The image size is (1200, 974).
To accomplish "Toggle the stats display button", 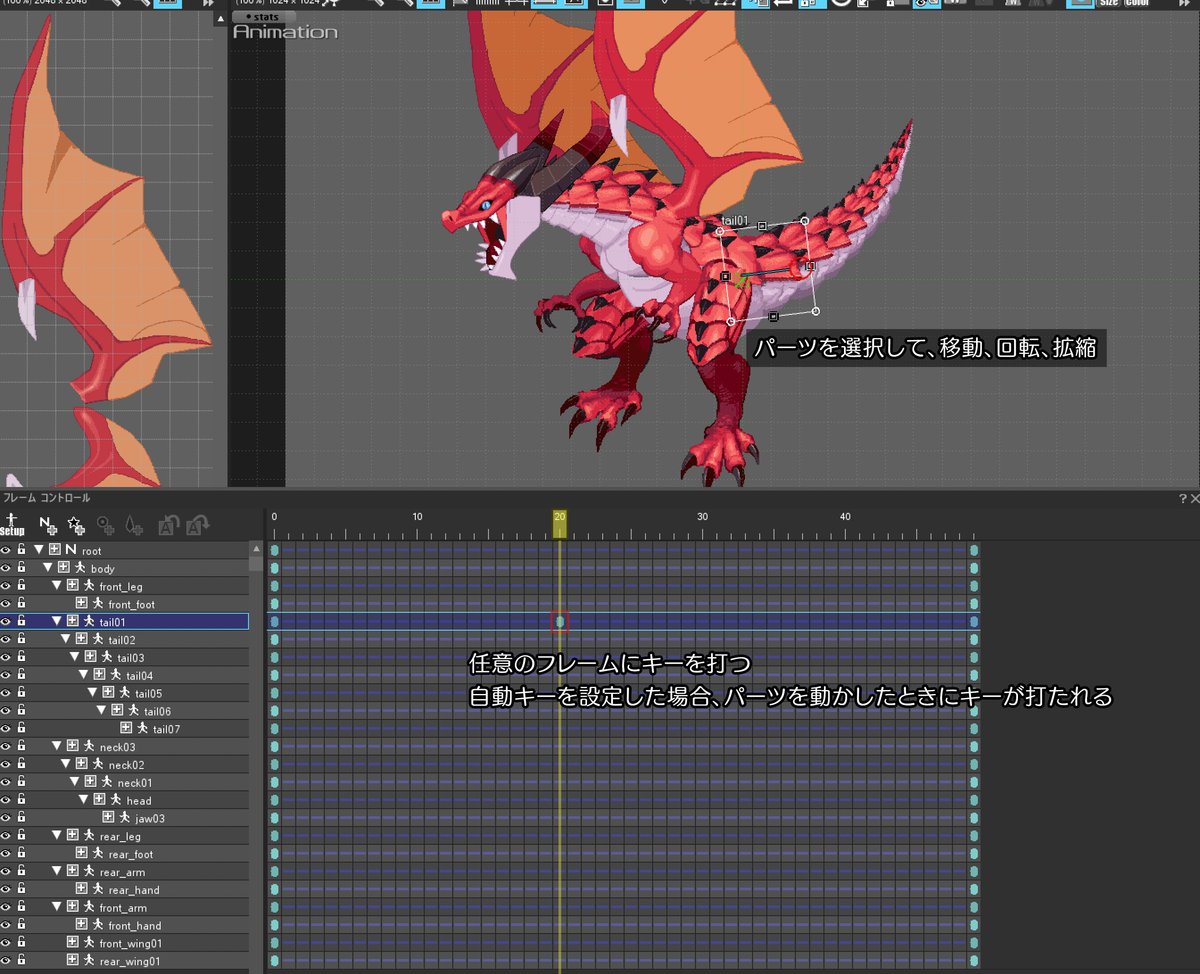I will pyautogui.click(x=264, y=17).
